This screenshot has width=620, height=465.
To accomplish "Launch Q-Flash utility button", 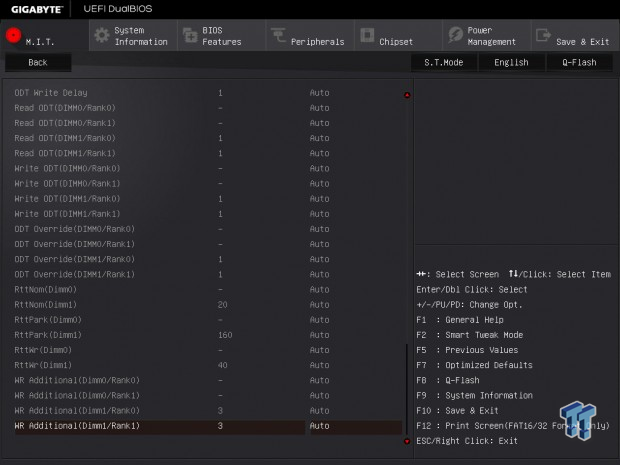I will pyautogui.click(x=579, y=62).
